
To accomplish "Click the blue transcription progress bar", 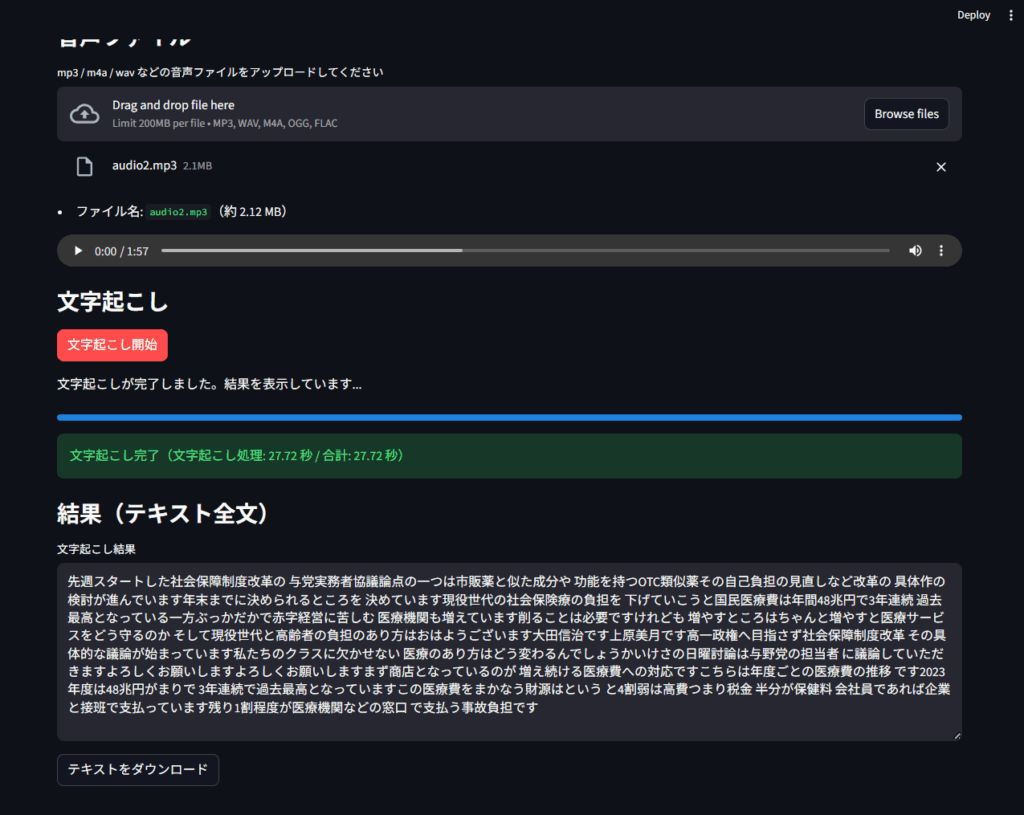I will click(509, 417).
